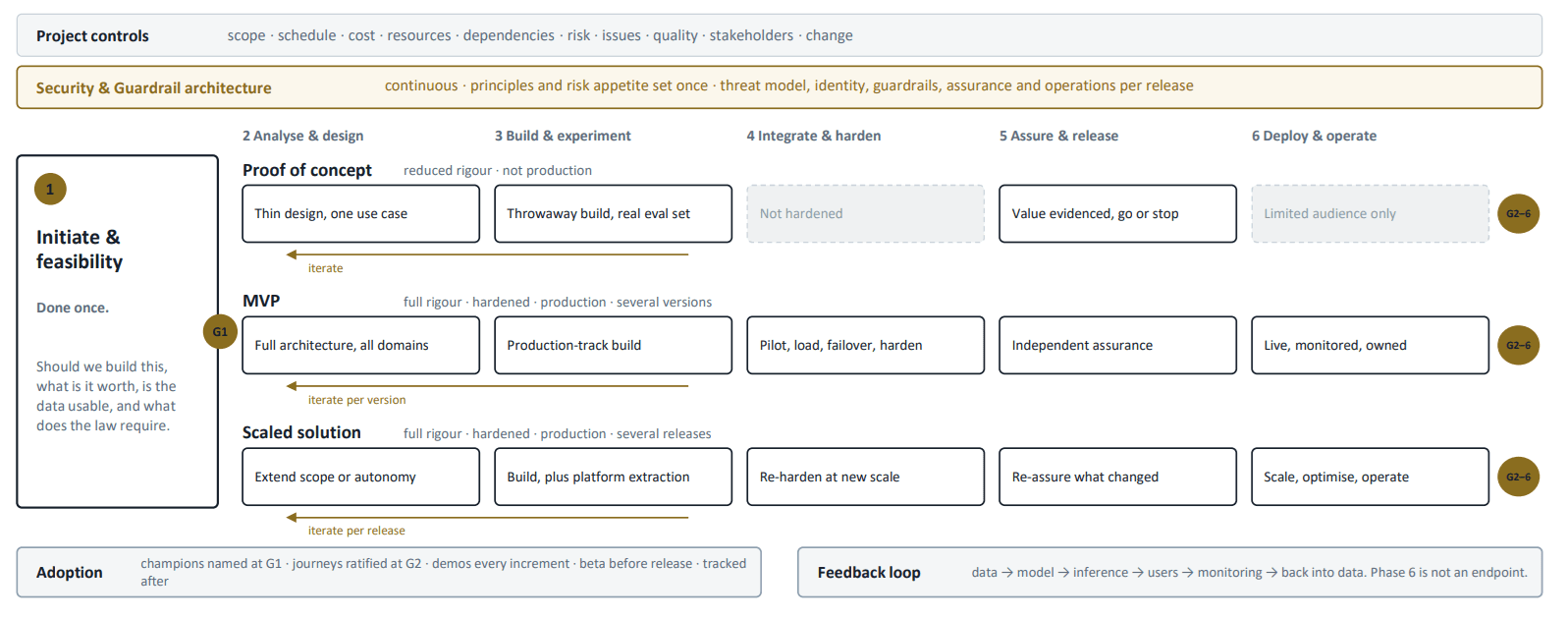Image resolution: width=1568 pixels, height=619 pixels.
Task: Click the Re-harden at new scale box
Action: tap(866, 477)
